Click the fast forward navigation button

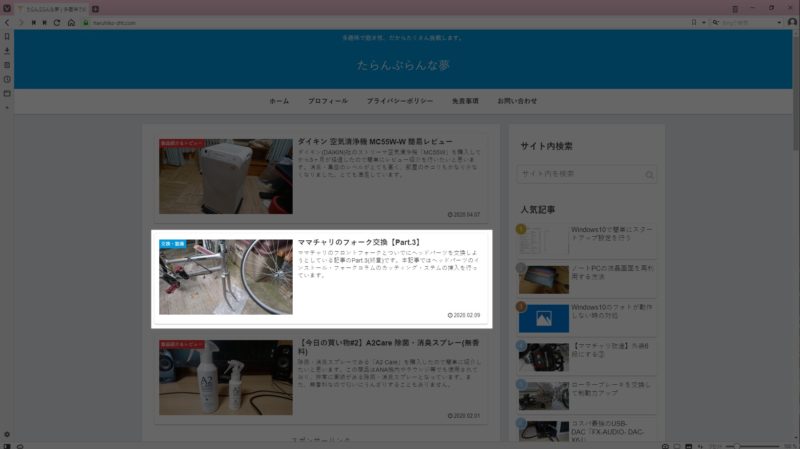(x=45, y=22)
